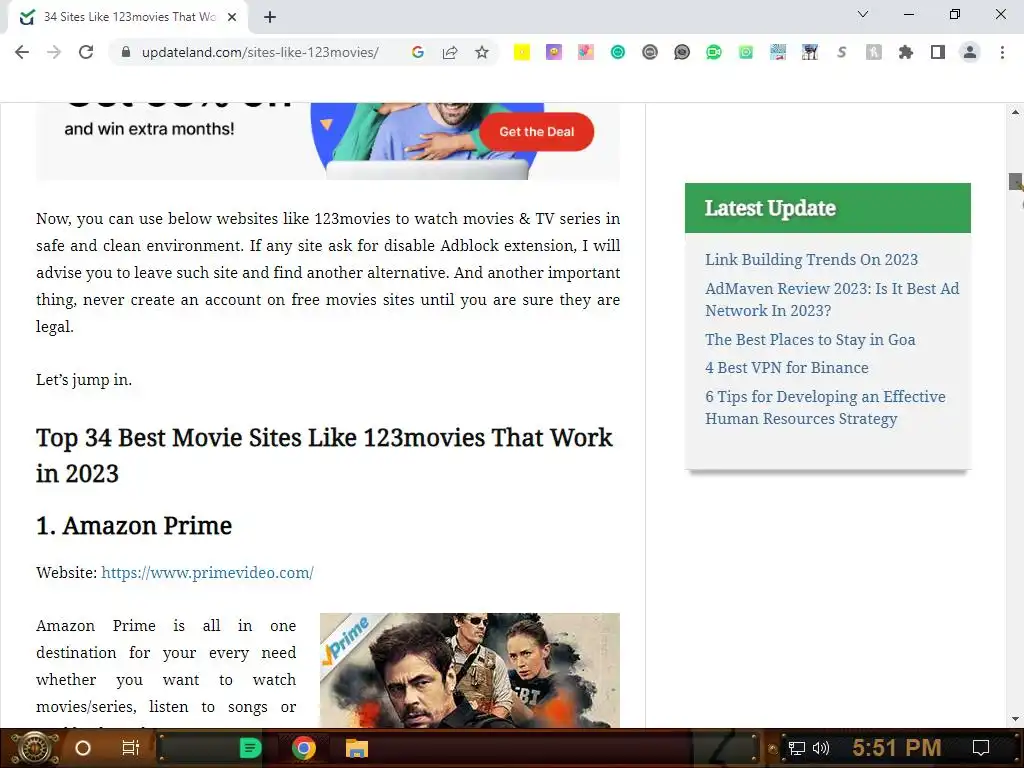This screenshot has height=768, width=1024.
Task: Open a new browser tab
Action: pyautogui.click(x=270, y=17)
